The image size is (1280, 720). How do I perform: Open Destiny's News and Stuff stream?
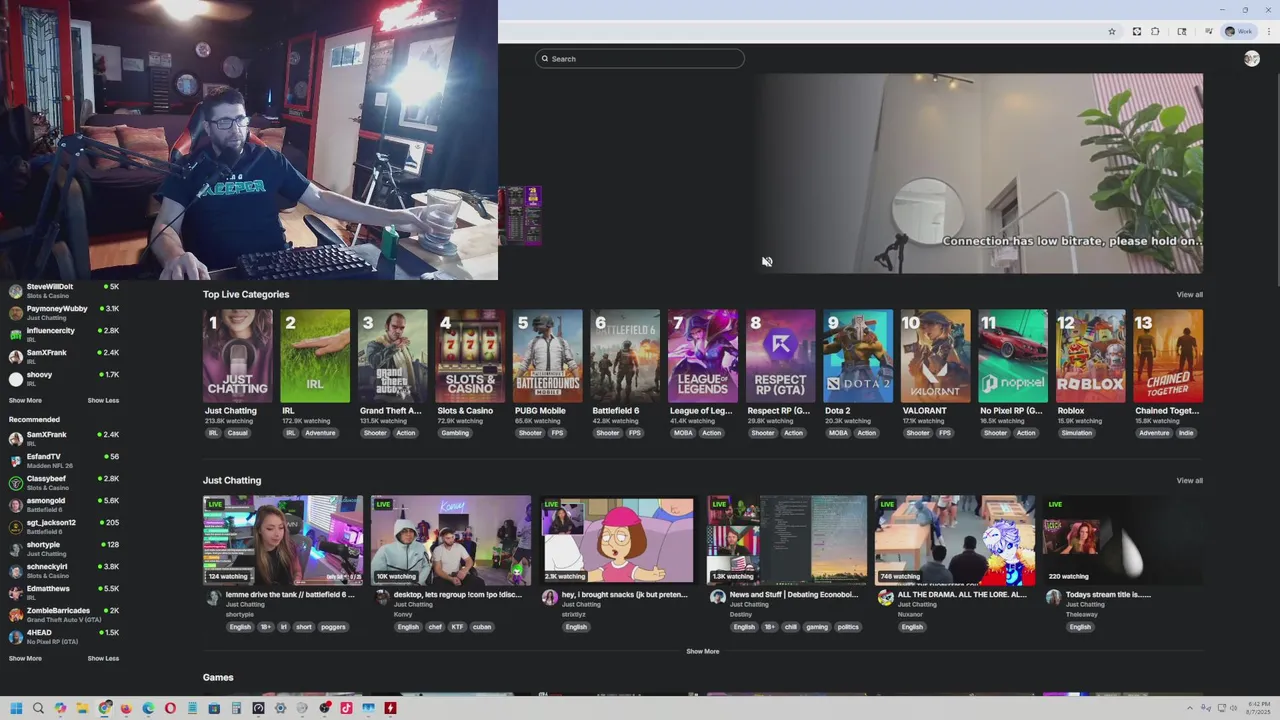tap(787, 540)
